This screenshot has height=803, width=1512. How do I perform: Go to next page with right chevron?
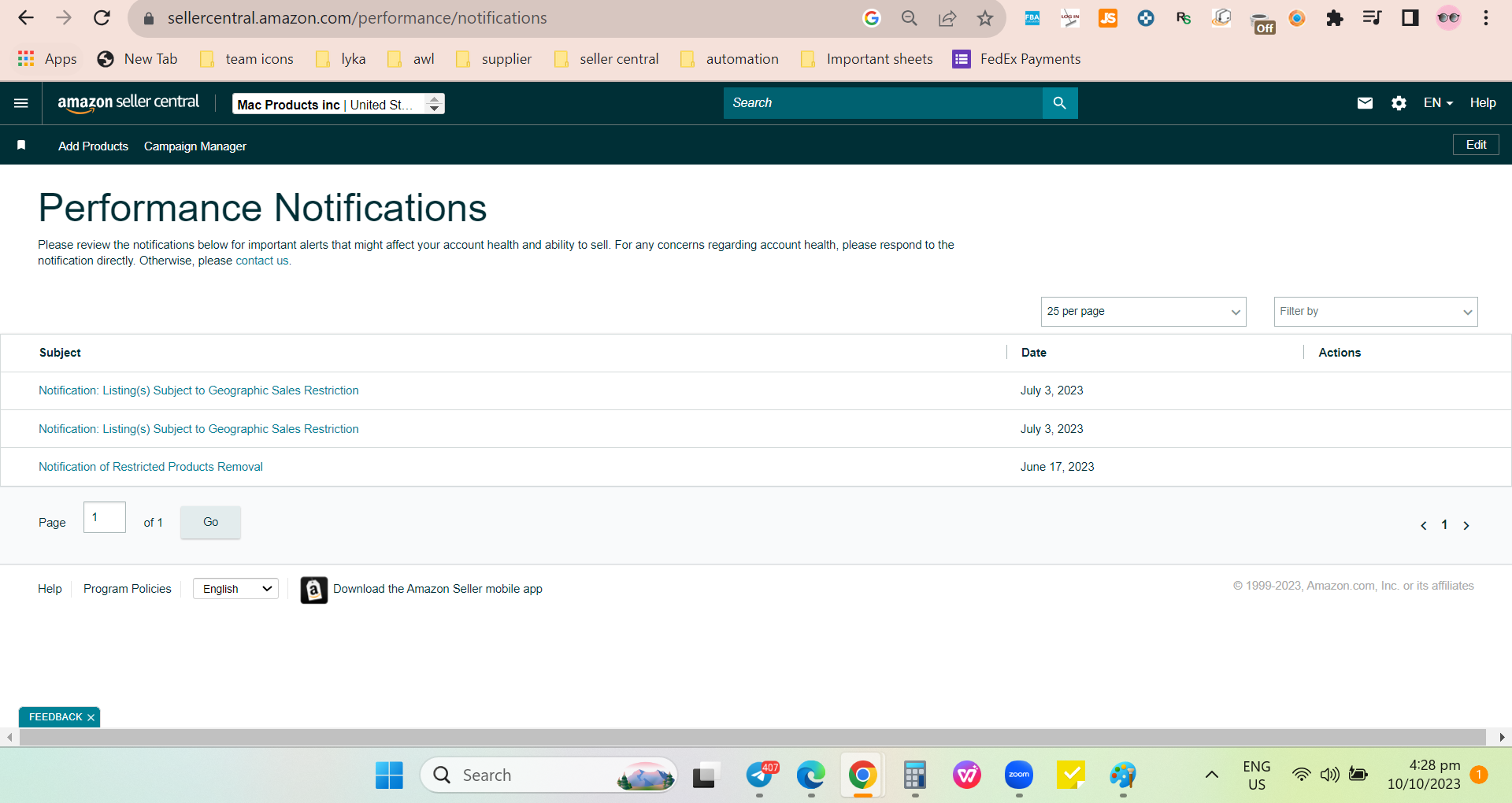1466,525
